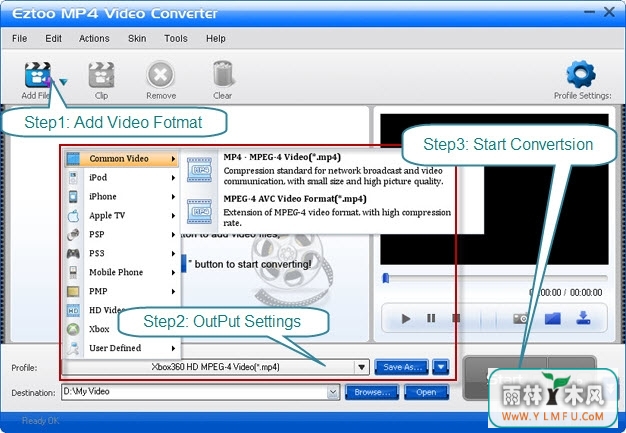Click the PMP player icon
Screen dimensions: 626x433
73,291
